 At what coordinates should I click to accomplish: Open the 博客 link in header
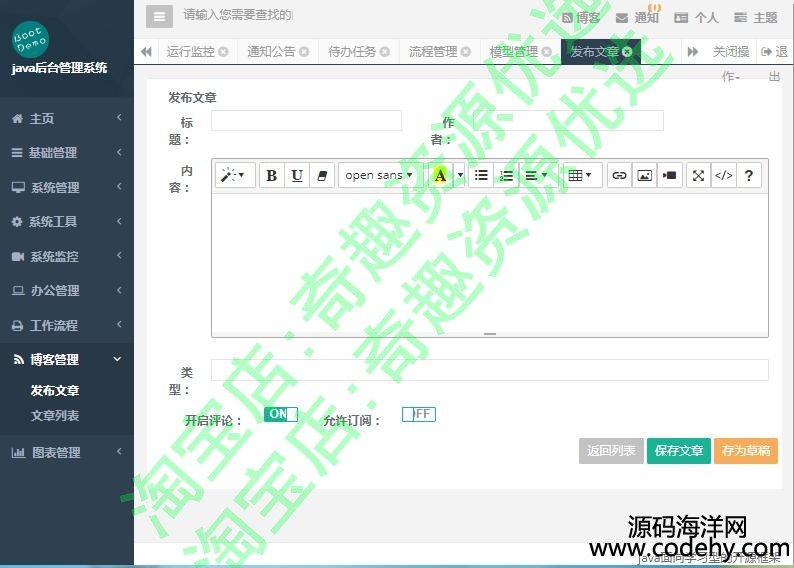pyautogui.click(x=581, y=18)
